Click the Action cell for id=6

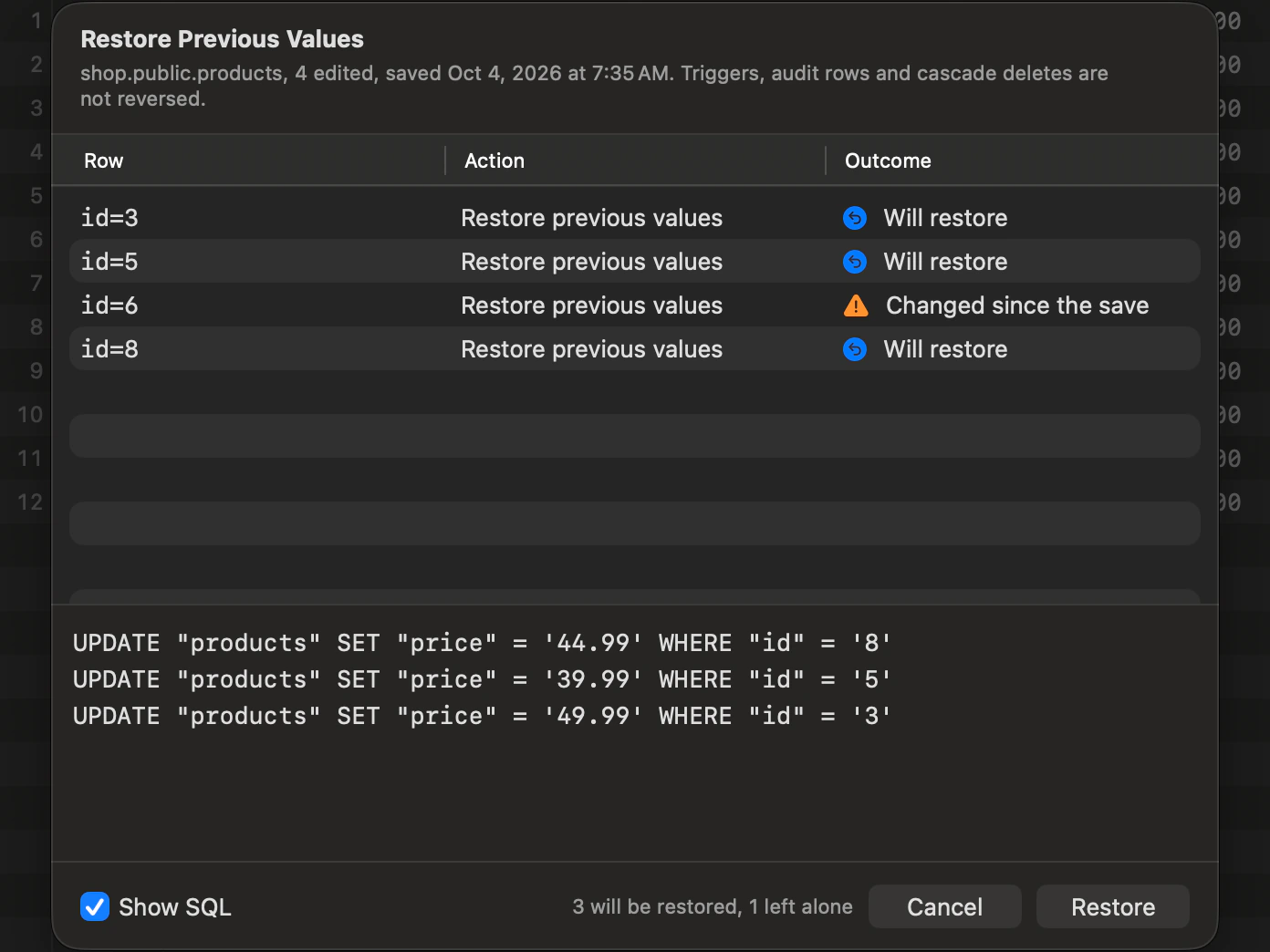click(x=591, y=305)
